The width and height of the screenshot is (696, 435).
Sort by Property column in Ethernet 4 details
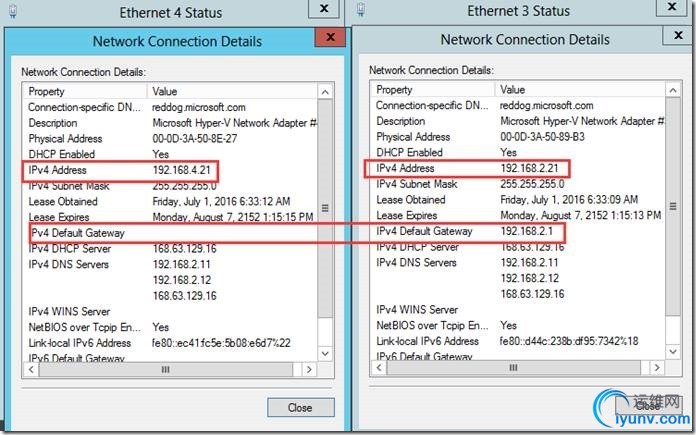coord(85,91)
